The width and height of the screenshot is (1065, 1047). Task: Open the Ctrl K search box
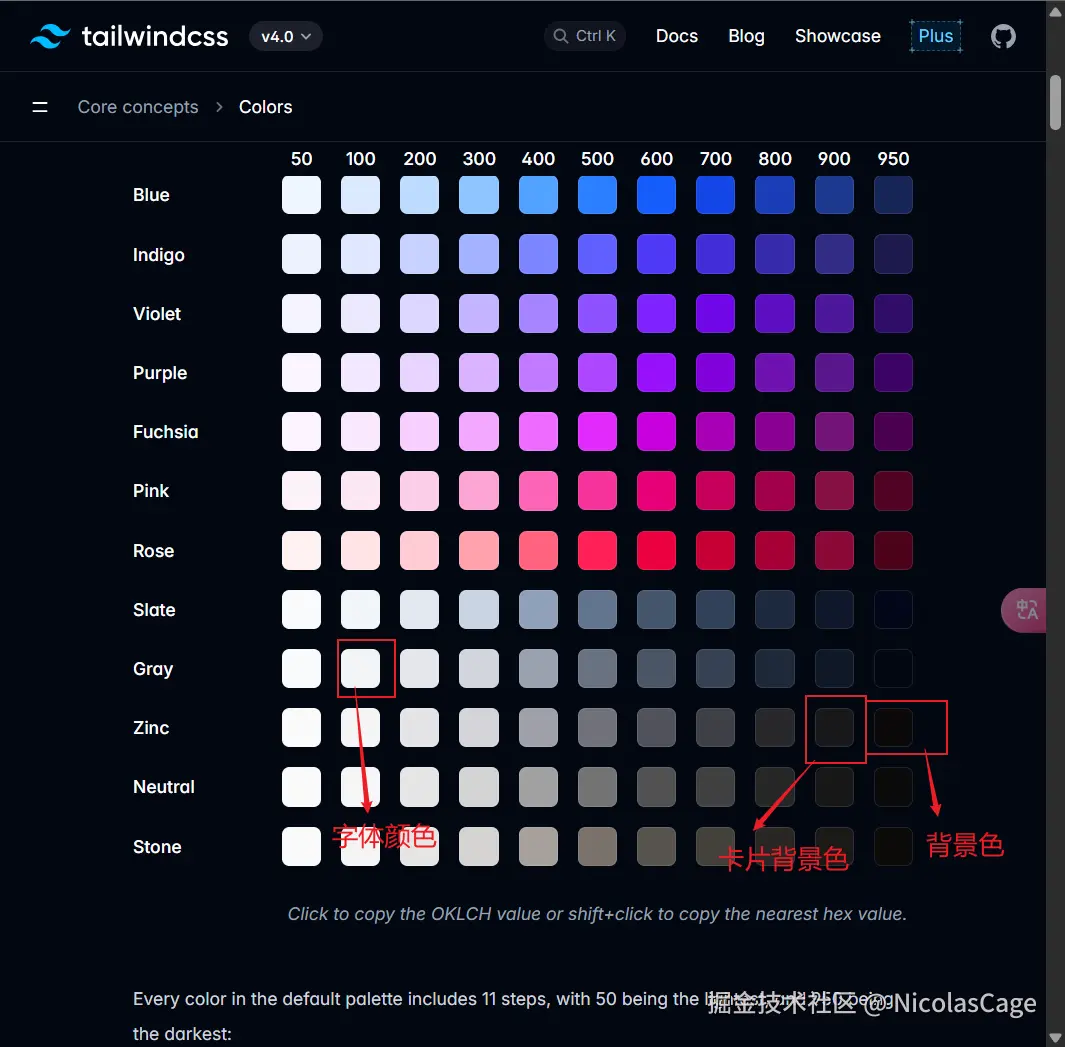pyautogui.click(x=585, y=36)
